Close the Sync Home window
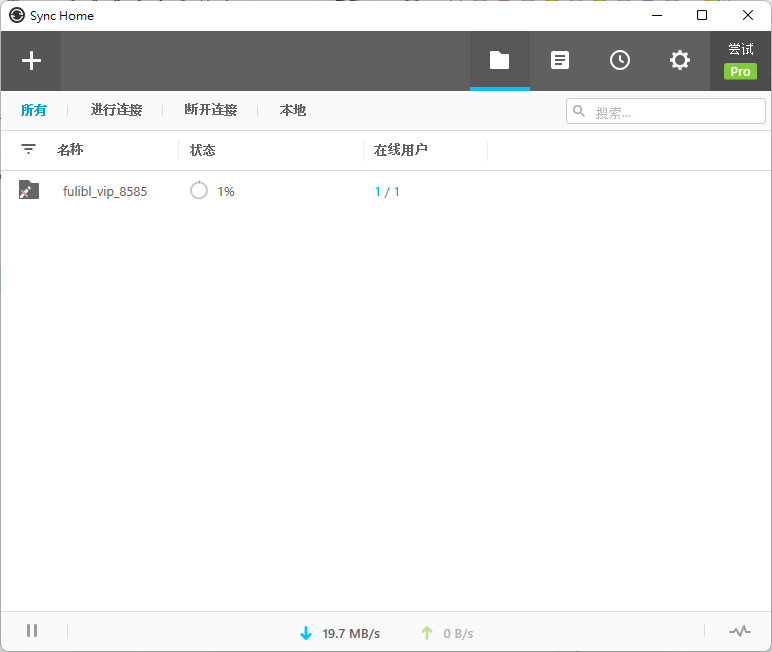The width and height of the screenshot is (772, 652). click(x=748, y=15)
